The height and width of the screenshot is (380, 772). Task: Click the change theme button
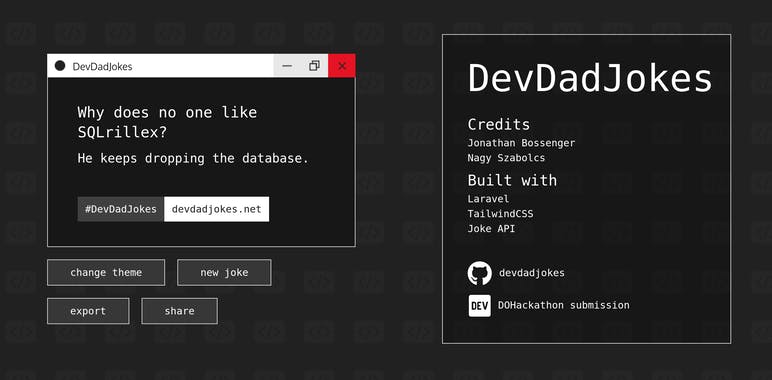pyautogui.click(x=106, y=273)
